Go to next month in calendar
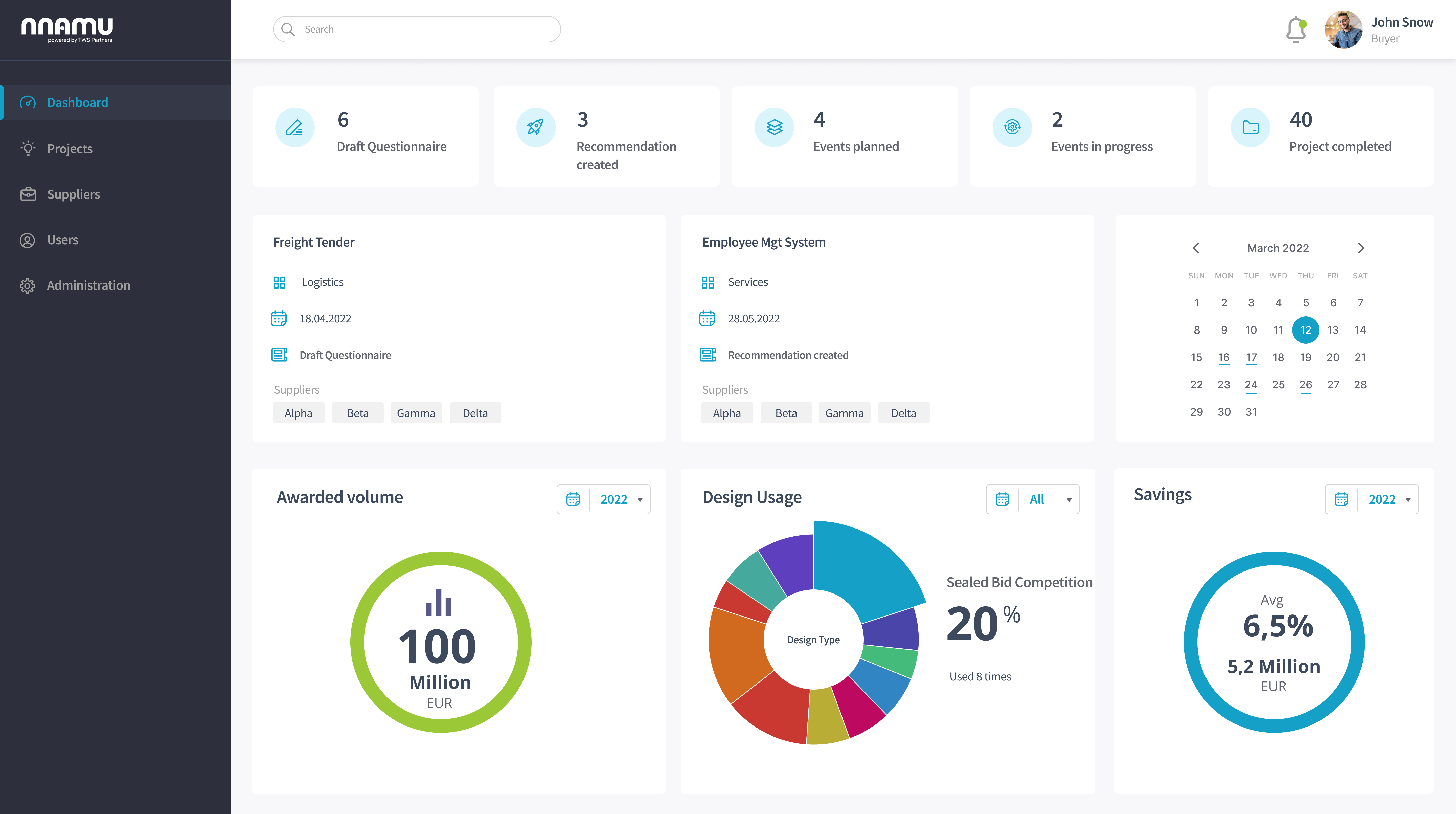Screen dimensions: 1456x814 1360,248
